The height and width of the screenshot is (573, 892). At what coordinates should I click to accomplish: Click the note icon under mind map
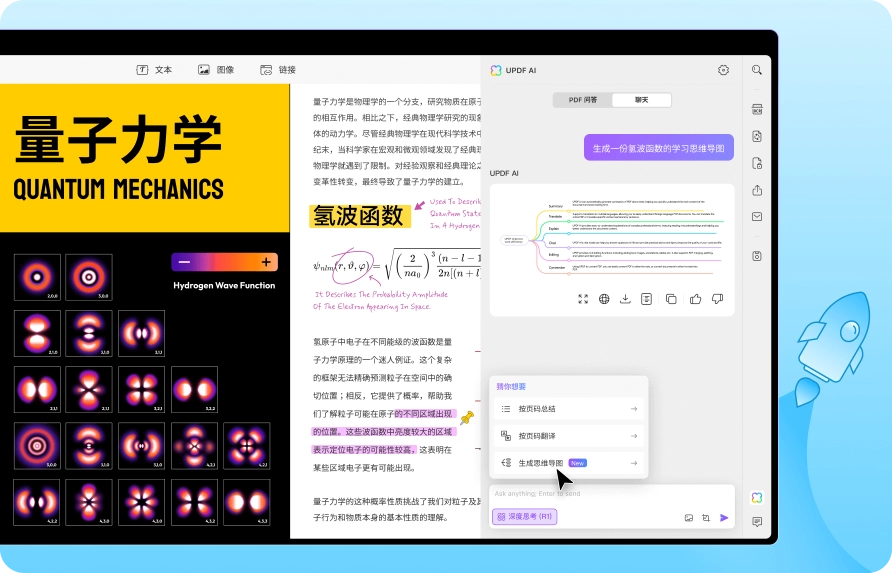point(646,299)
